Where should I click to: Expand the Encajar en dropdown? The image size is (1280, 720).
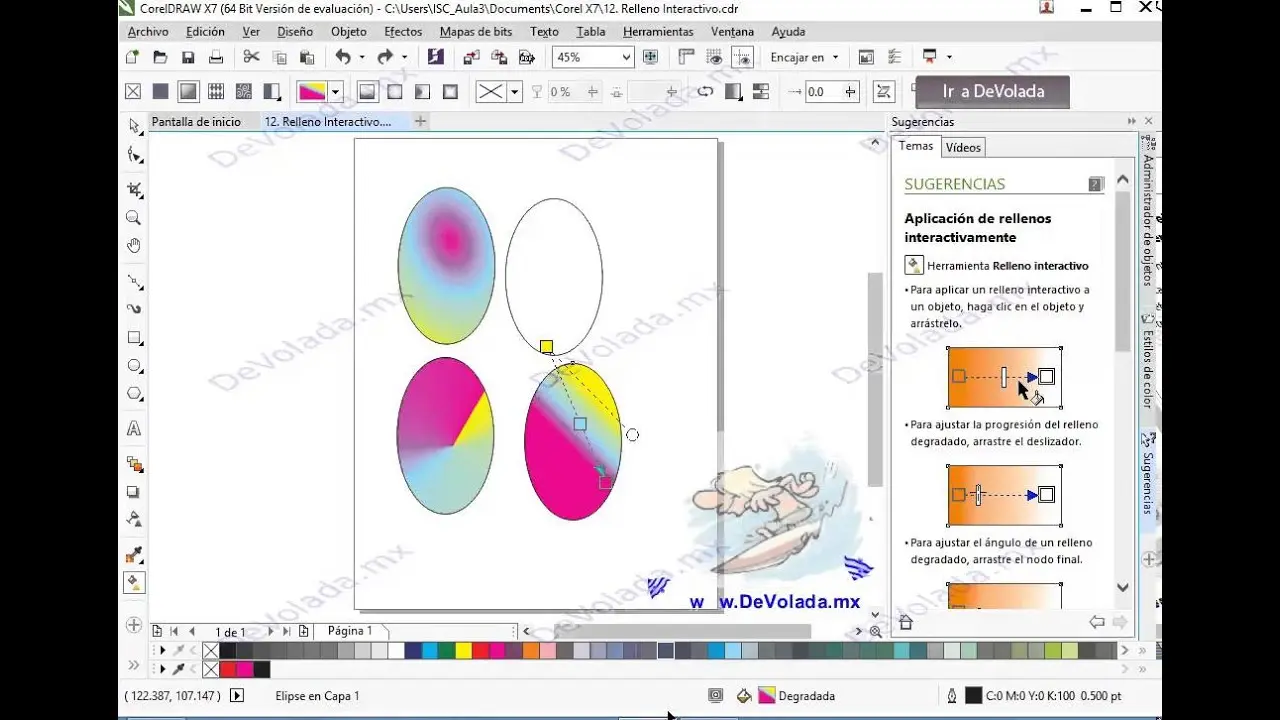835,57
